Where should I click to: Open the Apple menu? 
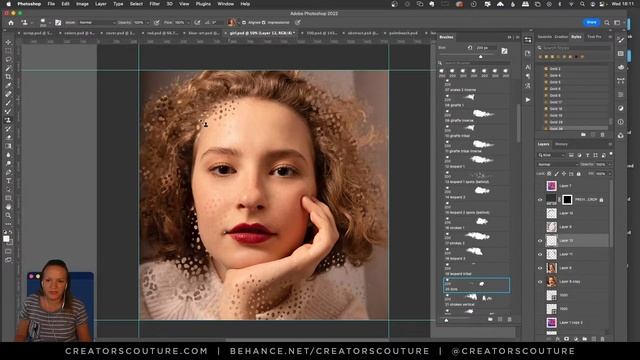click(x=8, y=4)
